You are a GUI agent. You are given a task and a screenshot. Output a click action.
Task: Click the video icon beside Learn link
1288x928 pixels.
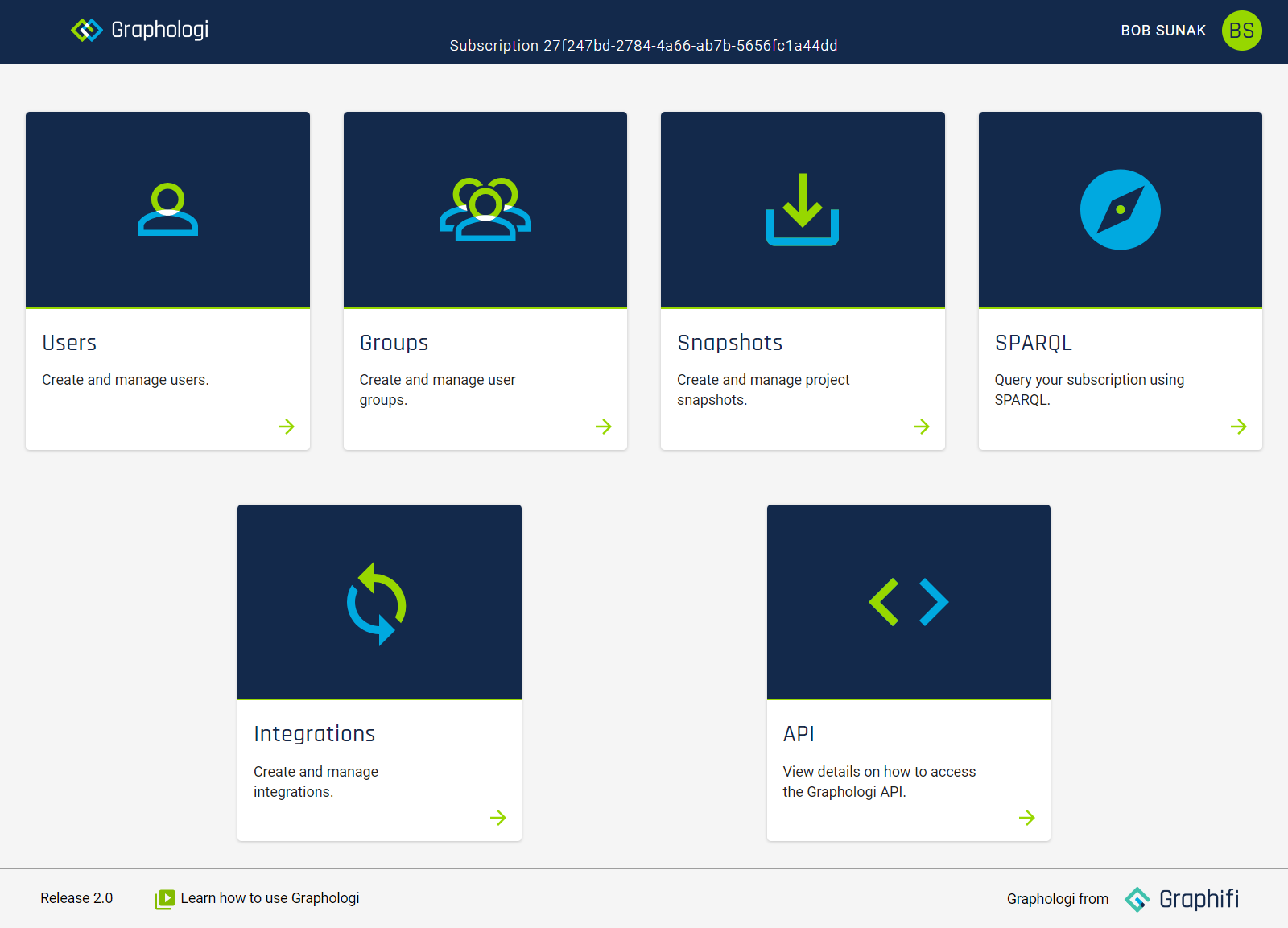point(165,899)
